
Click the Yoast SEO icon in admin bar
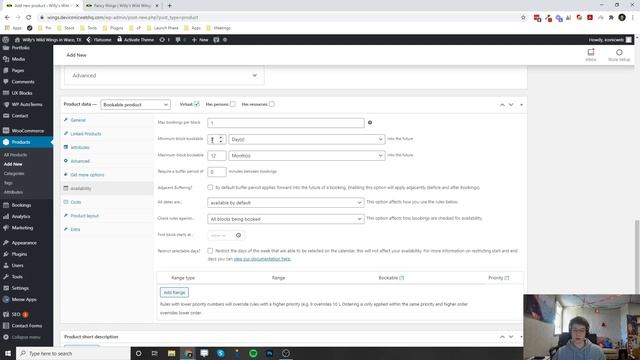click(216, 40)
